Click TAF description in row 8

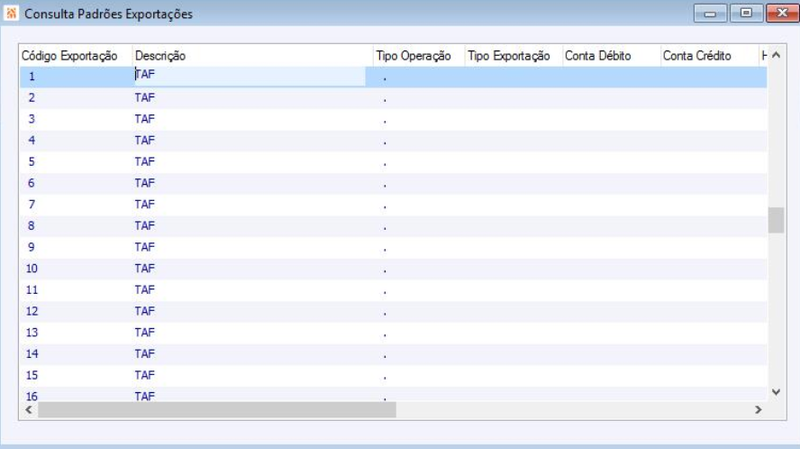click(x=145, y=226)
